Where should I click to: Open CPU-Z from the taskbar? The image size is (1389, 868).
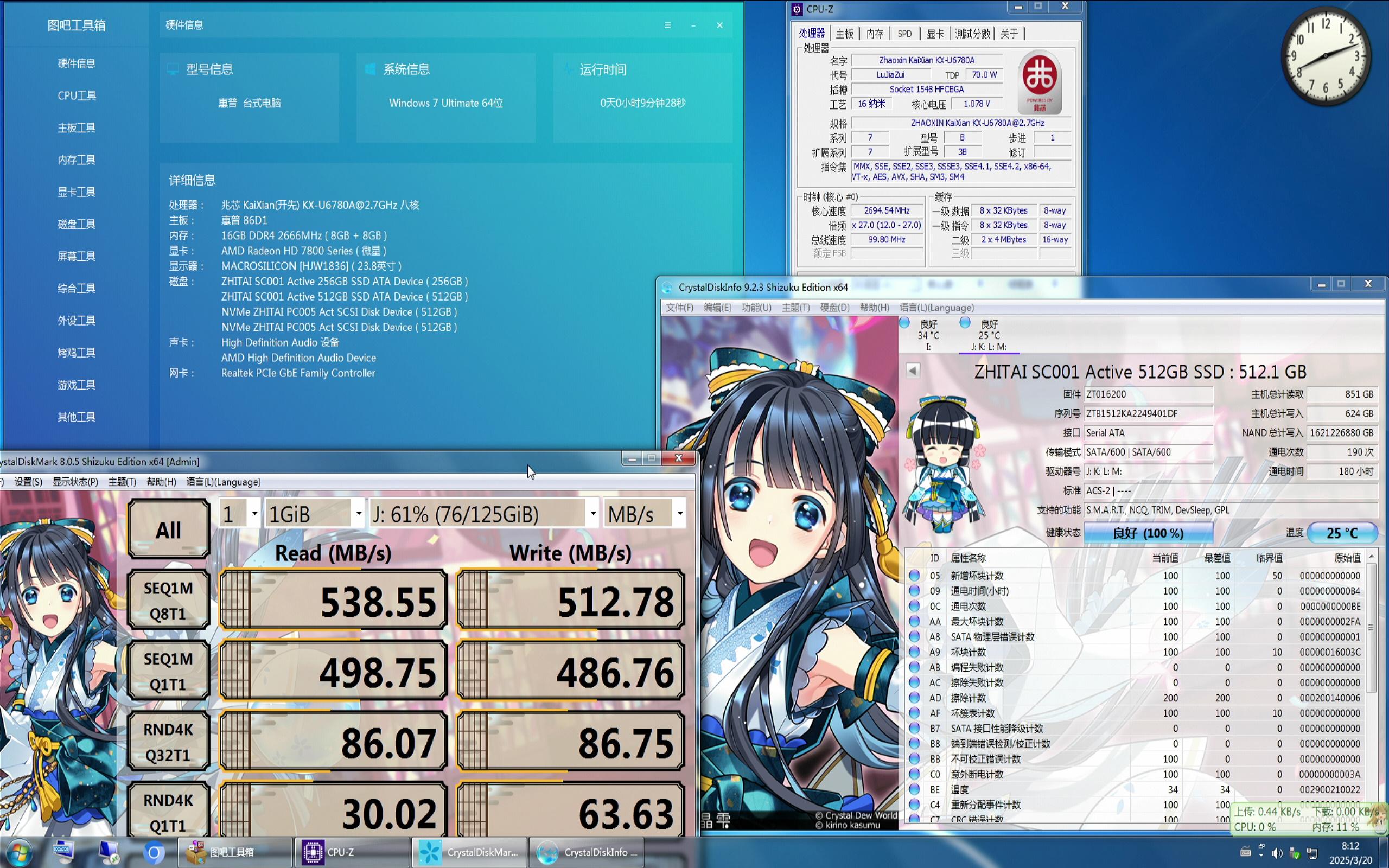click(x=350, y=852)
